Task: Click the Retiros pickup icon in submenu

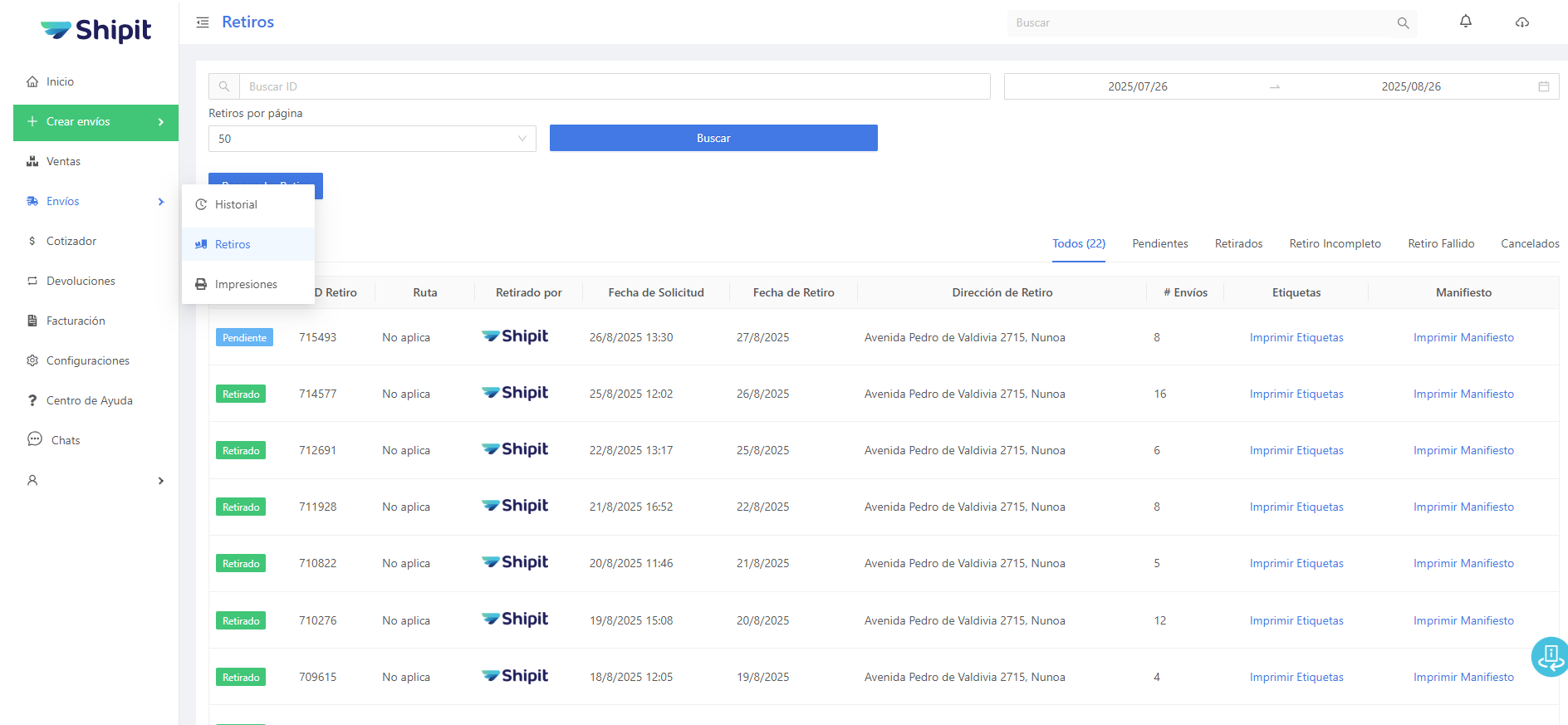Action: [x=201, y=244]
